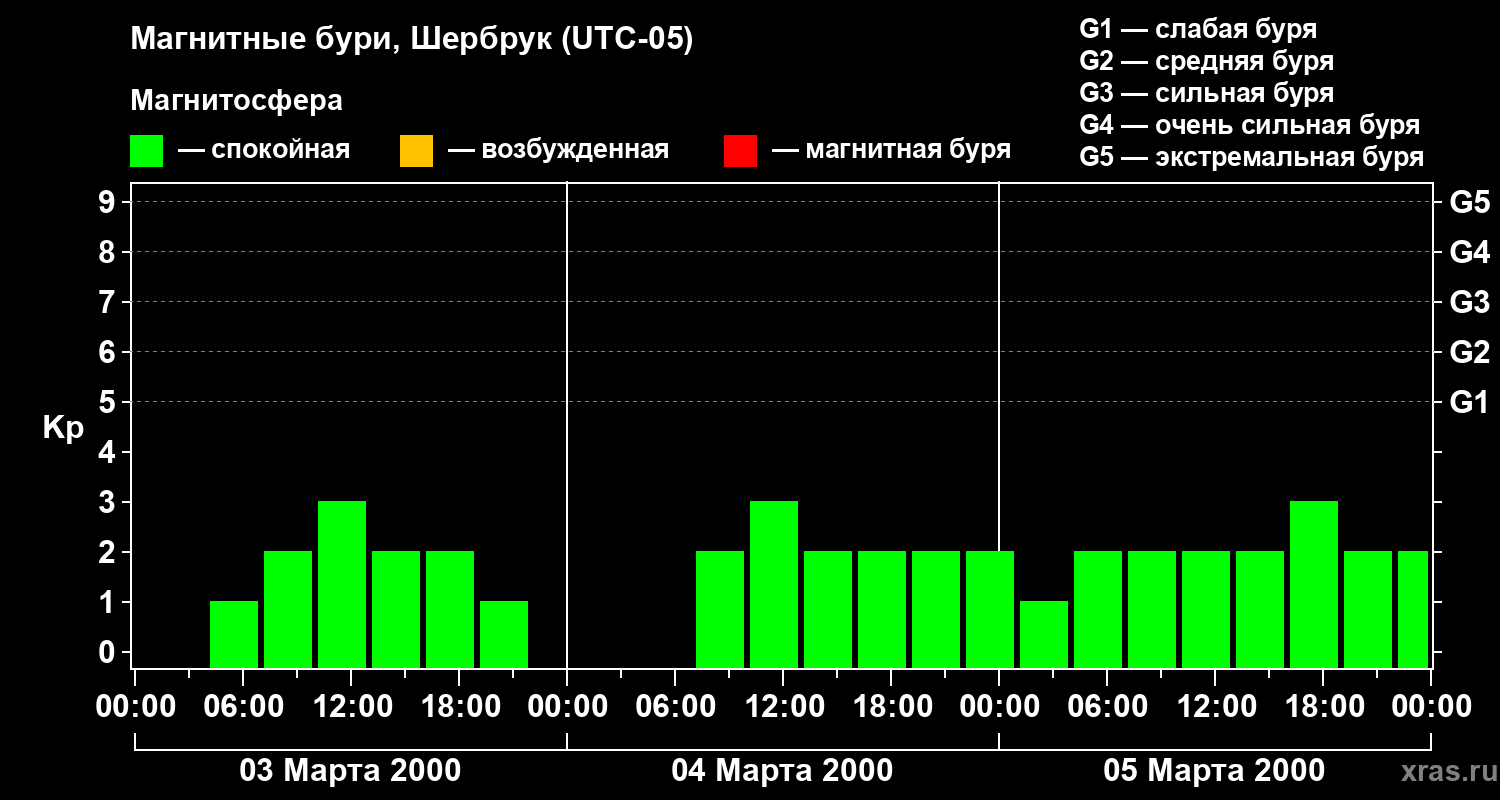This screenshot has height=800, width=1500.
Task: Click the green 'спокойная' legend swatch
Action: tap(146, 151)
